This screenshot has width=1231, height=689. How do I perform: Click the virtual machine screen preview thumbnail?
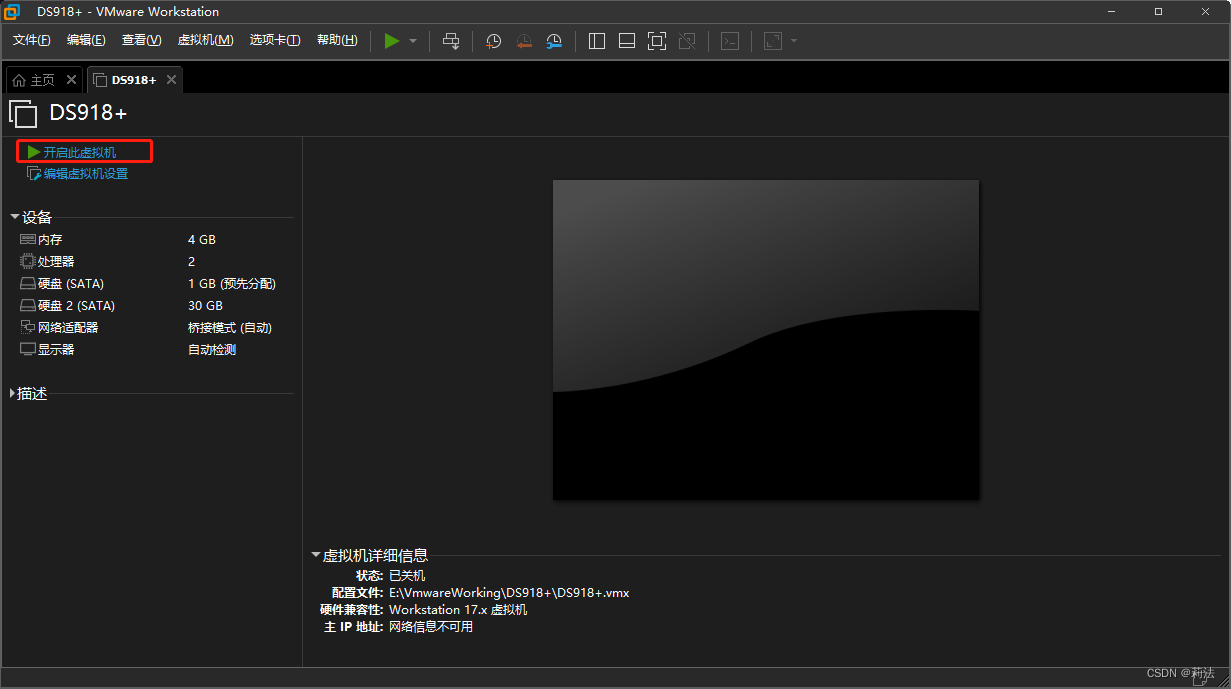pos(766,340)
